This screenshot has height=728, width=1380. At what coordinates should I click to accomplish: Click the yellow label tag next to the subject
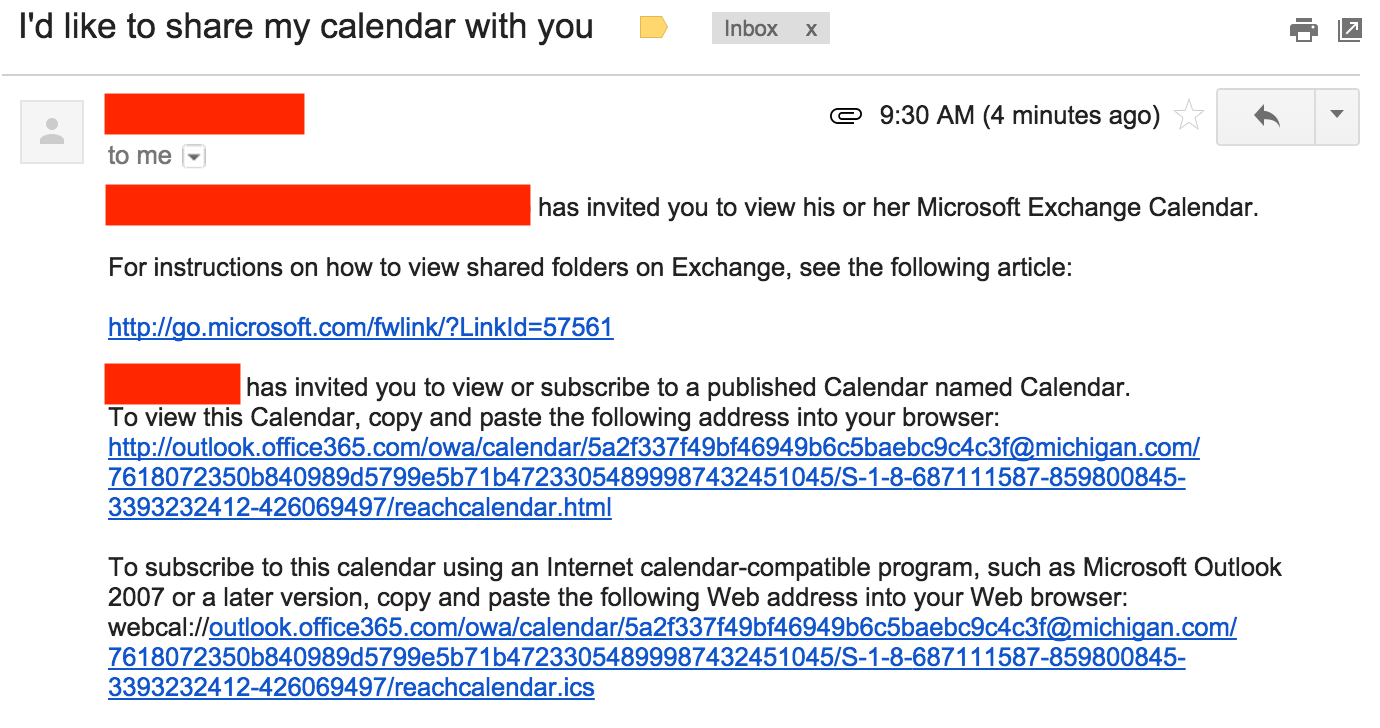pos(651,28)
